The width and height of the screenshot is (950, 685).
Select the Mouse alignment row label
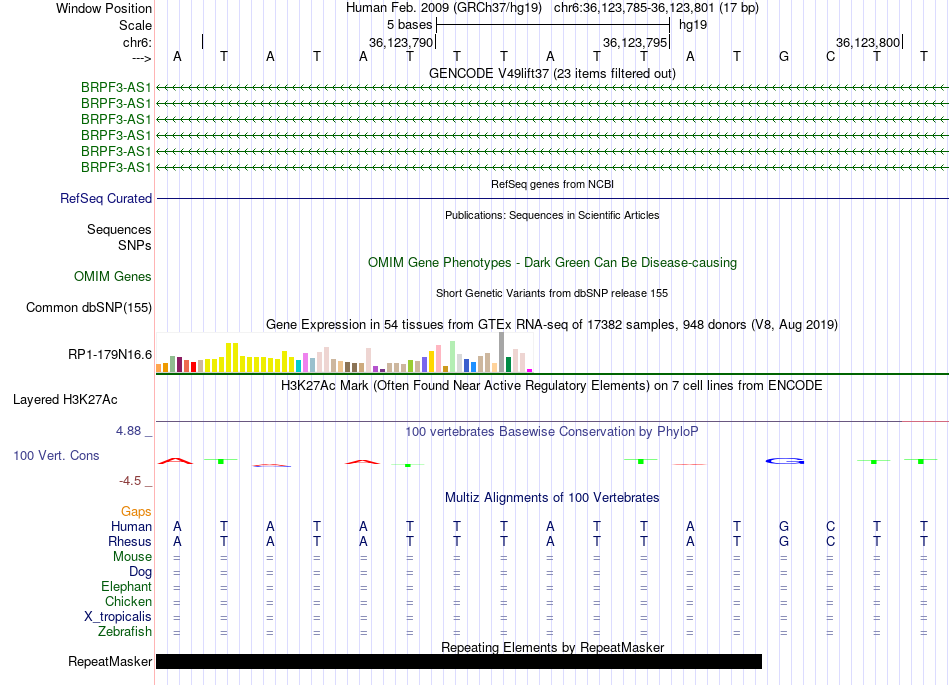pos(132,557)
